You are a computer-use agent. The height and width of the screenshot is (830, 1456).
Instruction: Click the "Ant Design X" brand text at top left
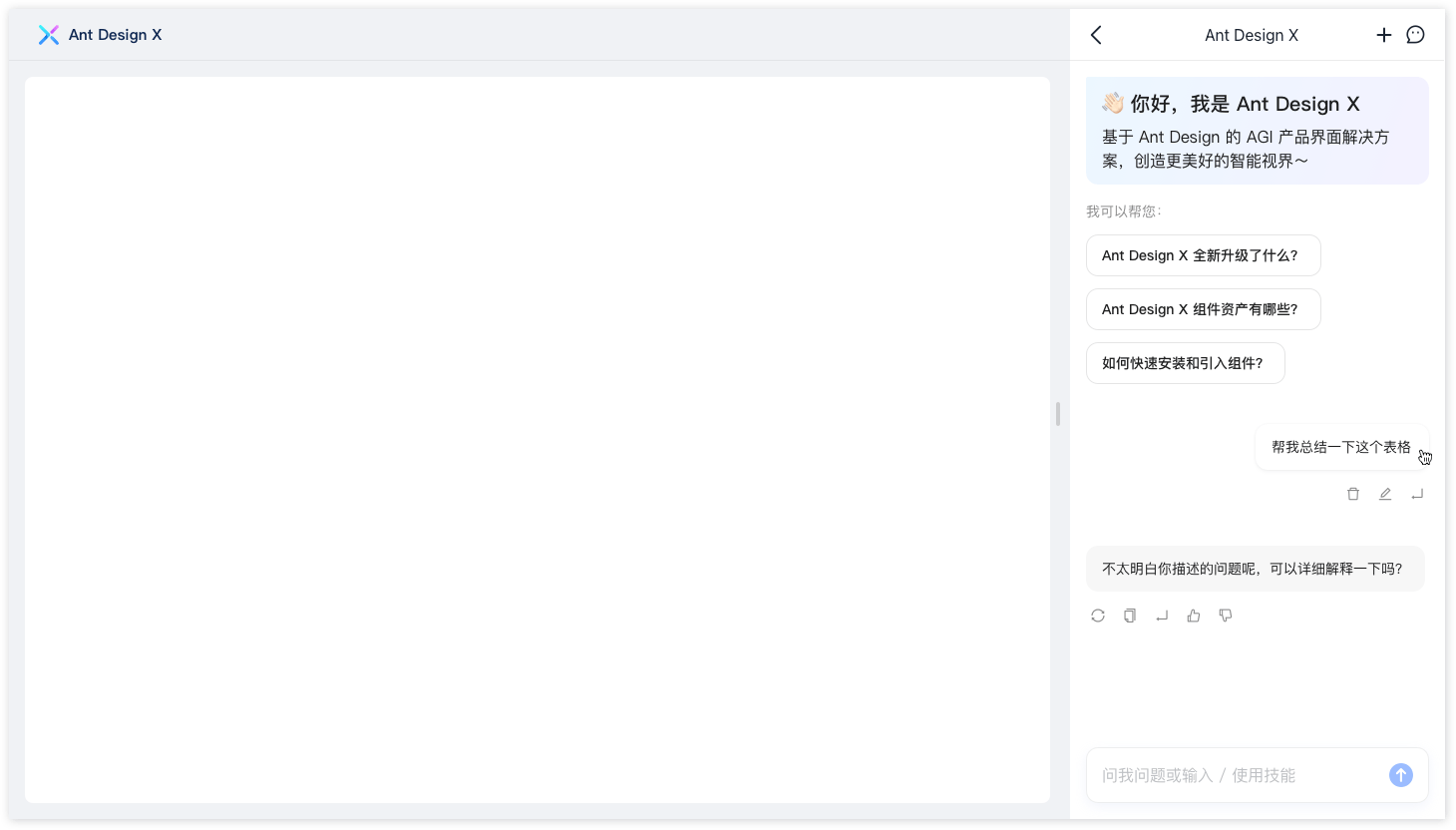(x=115, y=35)
